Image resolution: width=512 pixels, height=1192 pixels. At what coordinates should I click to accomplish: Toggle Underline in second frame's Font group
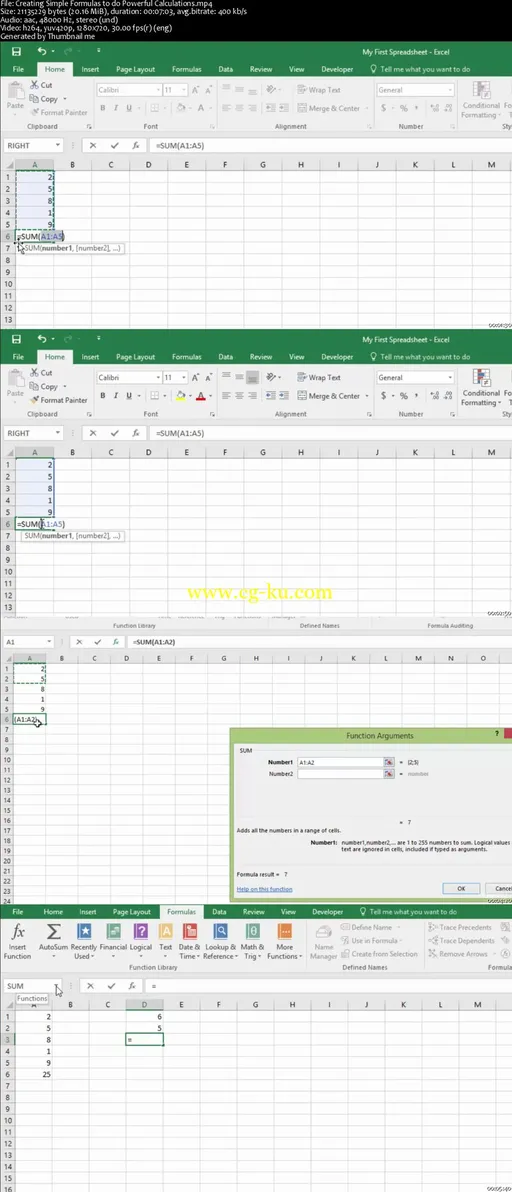point(128,396)
